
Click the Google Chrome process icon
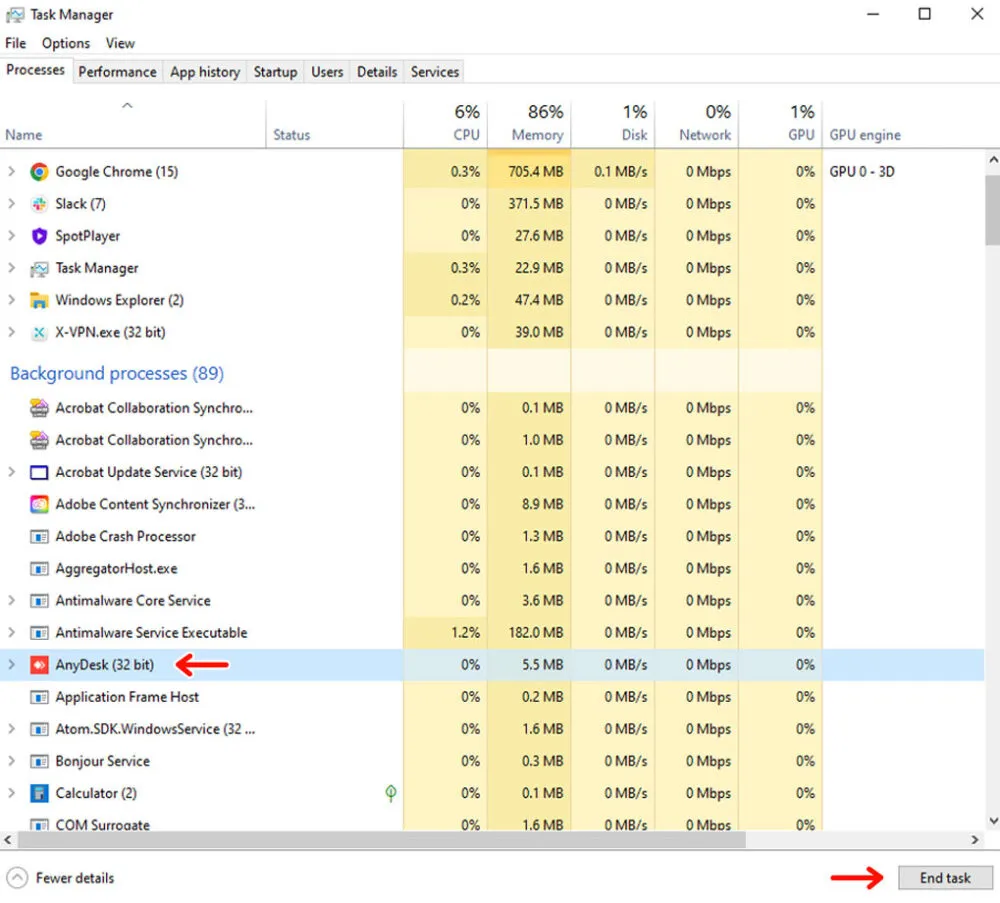coord(39,172)
